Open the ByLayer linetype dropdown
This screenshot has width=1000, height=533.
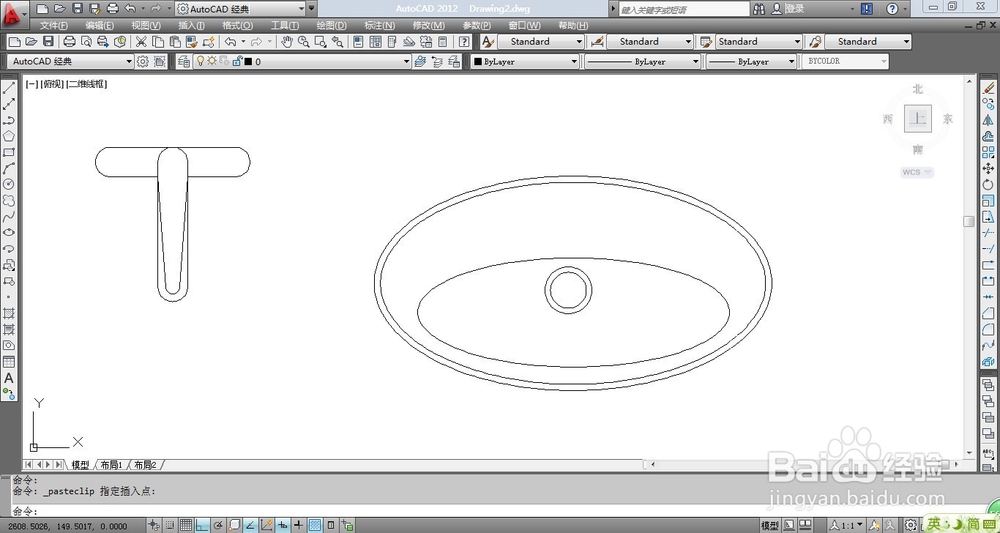(642, 62)
